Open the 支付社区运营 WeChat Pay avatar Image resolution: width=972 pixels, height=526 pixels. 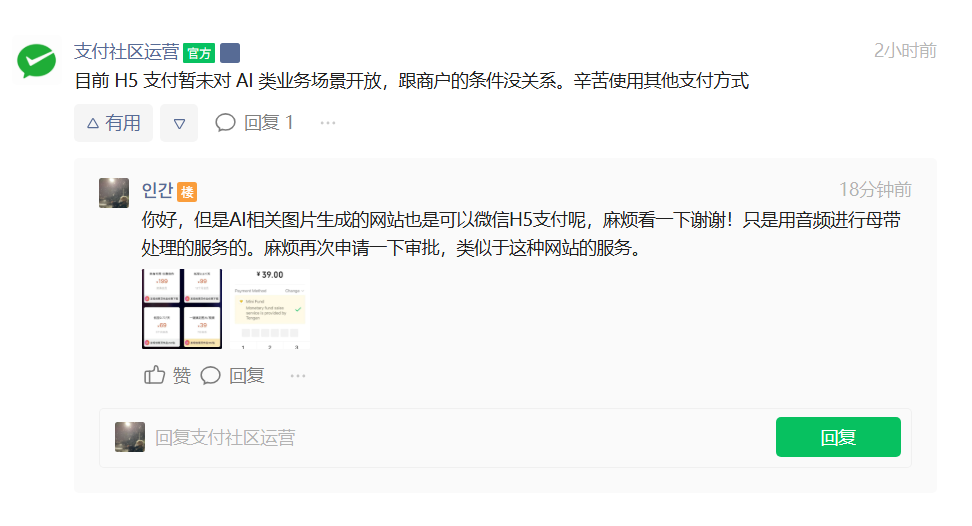[x=36, y=61]
